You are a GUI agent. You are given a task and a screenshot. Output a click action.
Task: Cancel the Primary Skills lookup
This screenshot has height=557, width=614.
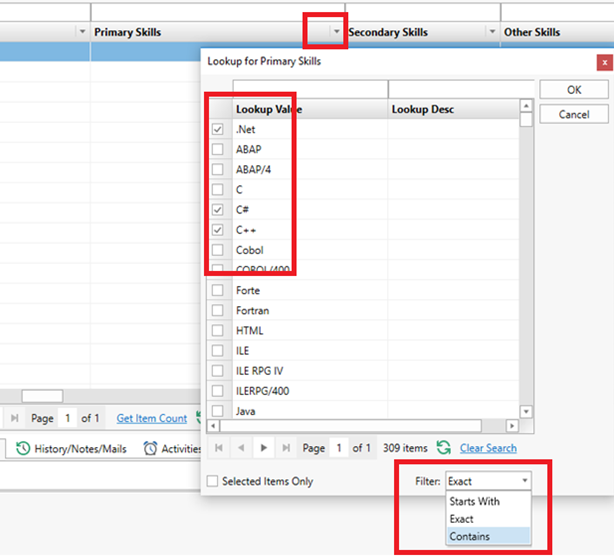click(x=574, y=114)
